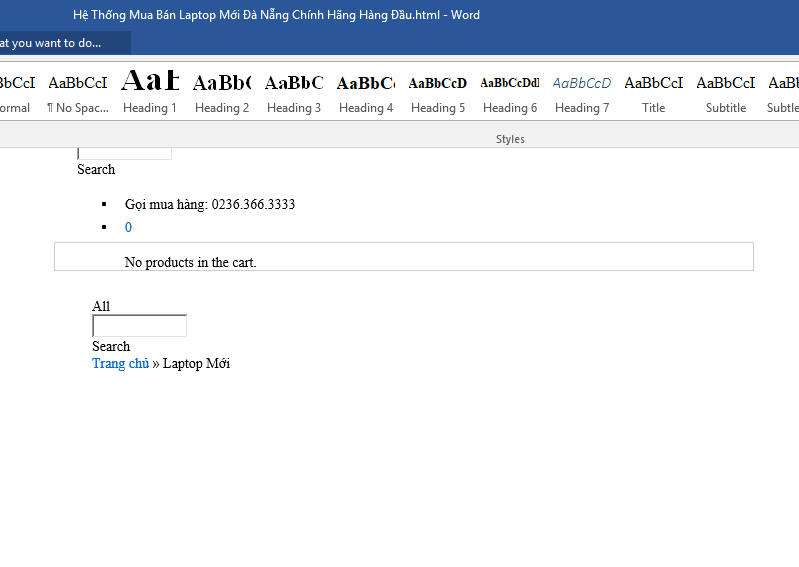Apply the Heading 3 style

click(x=294, y=93)
